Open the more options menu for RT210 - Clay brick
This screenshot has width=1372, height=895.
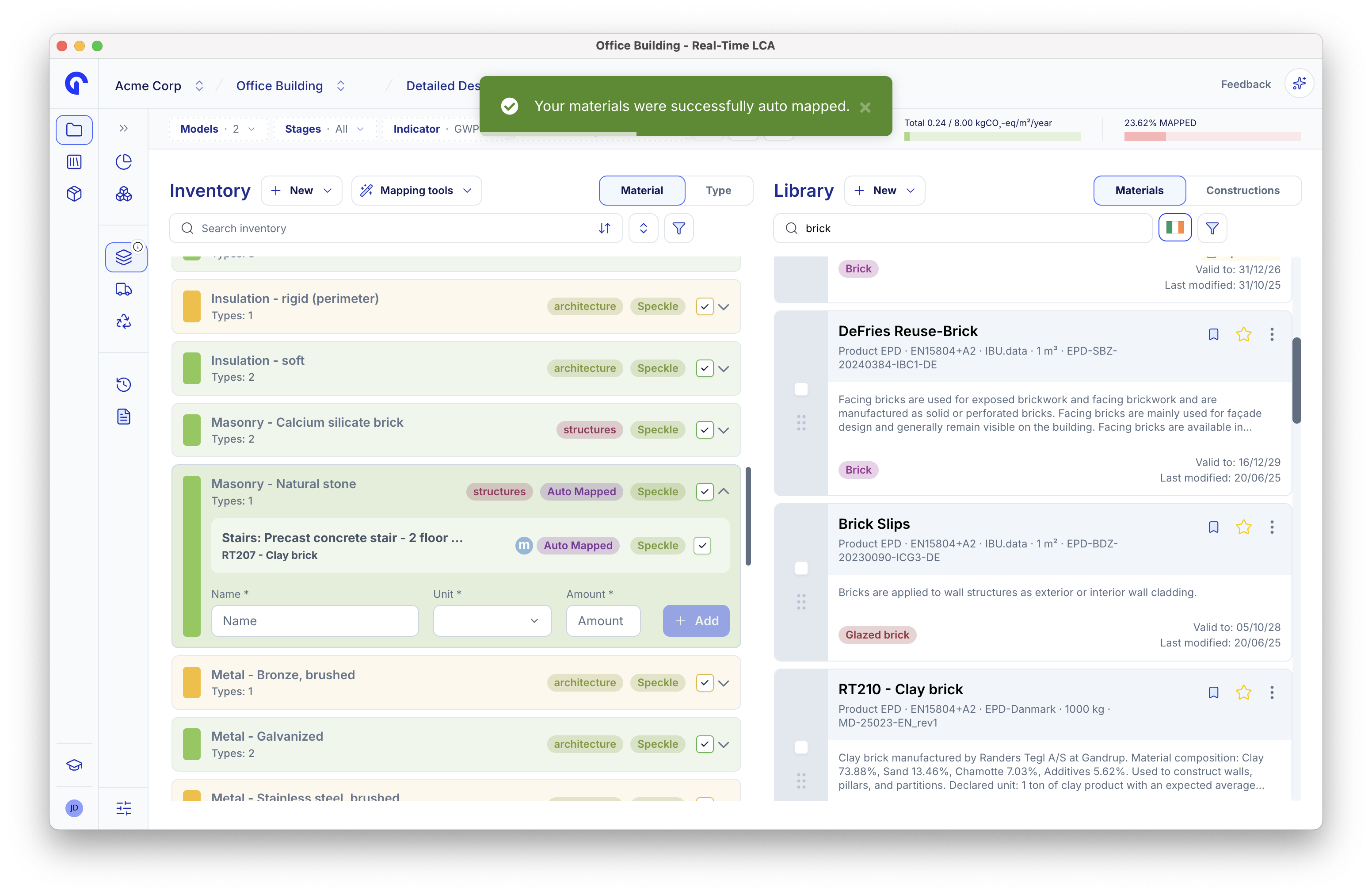[1272, 692]
